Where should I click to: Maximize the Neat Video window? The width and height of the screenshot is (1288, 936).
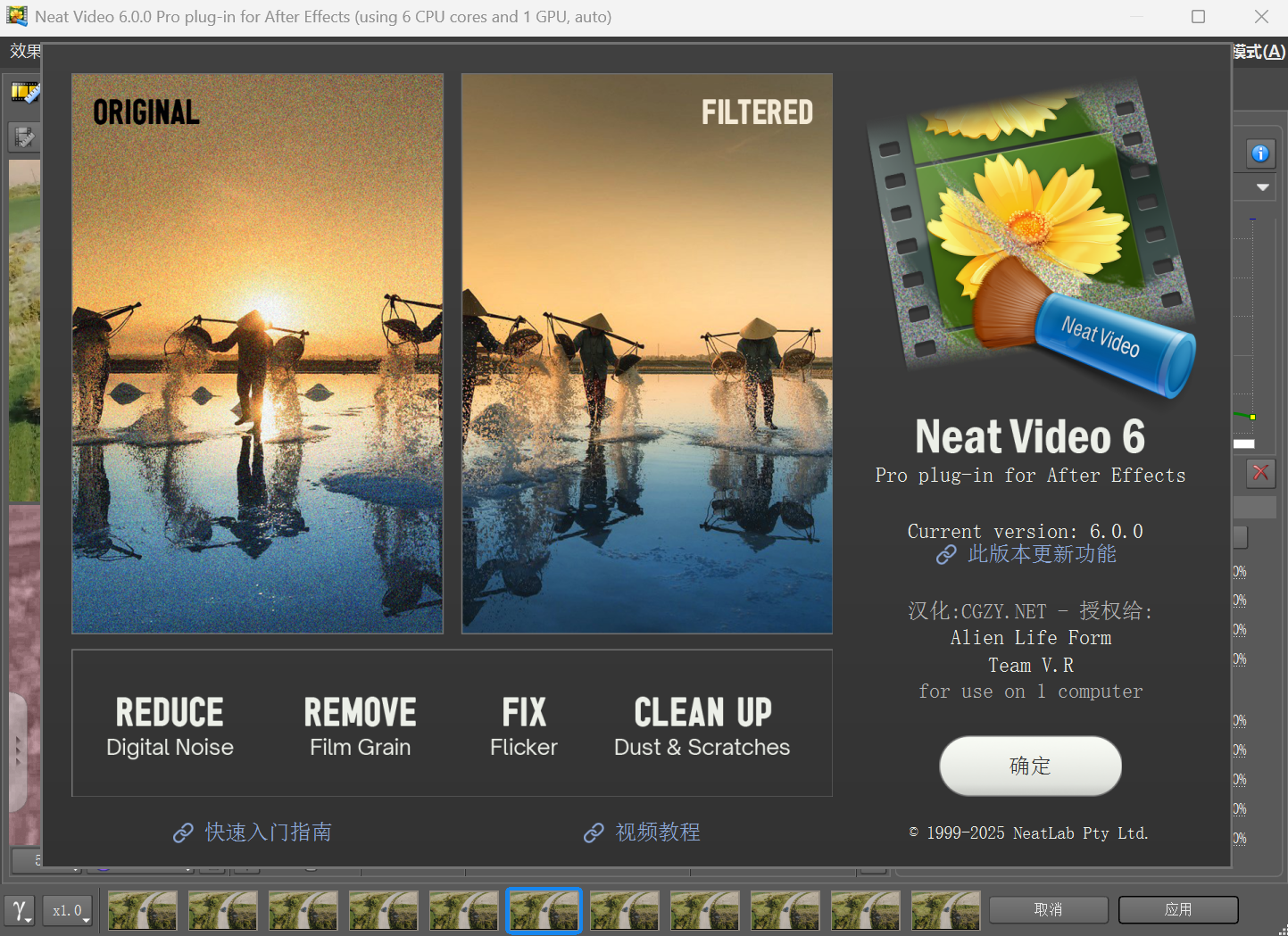click(1199, 16)
